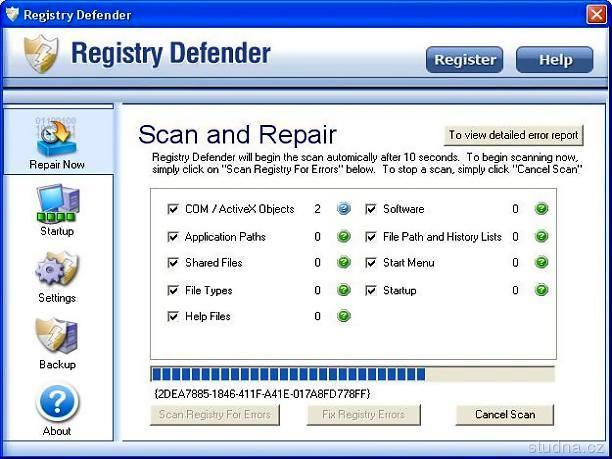Click the scanned GUID key text
The height and width of the screenshot is (459, 612).
262,393
